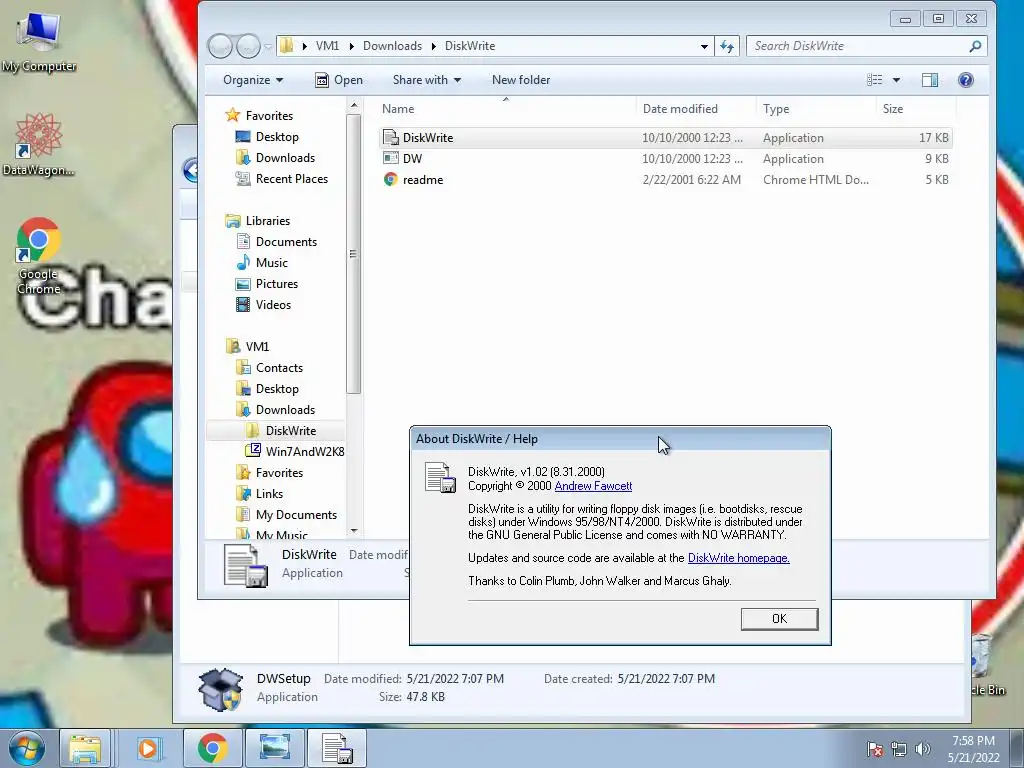Screen dimensions: 1024x768
Task: Click the Explorer Forward button
Action: tap(248, 46)
